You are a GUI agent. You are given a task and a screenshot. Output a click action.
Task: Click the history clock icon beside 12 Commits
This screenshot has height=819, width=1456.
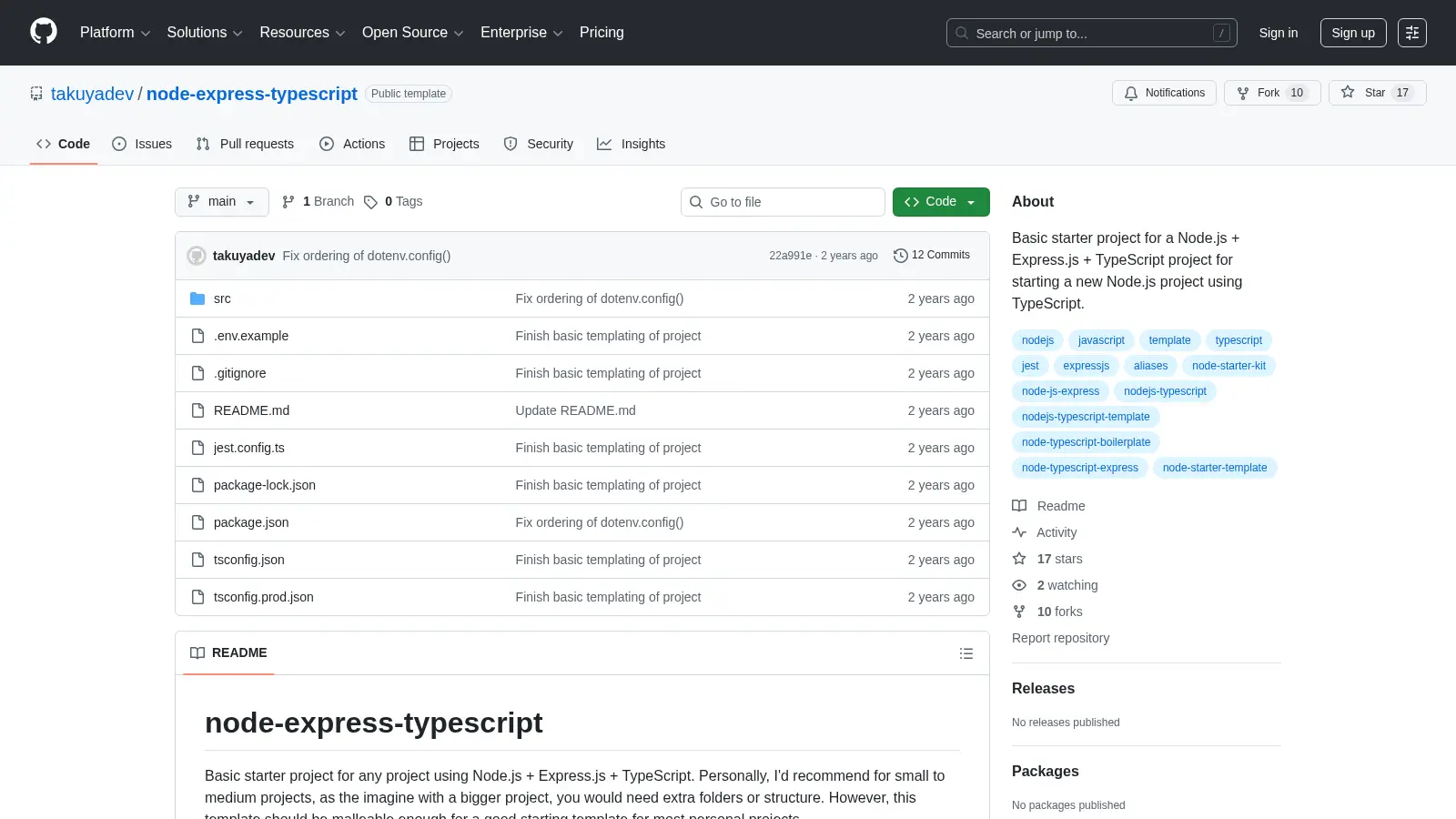[x=901, y=256]
